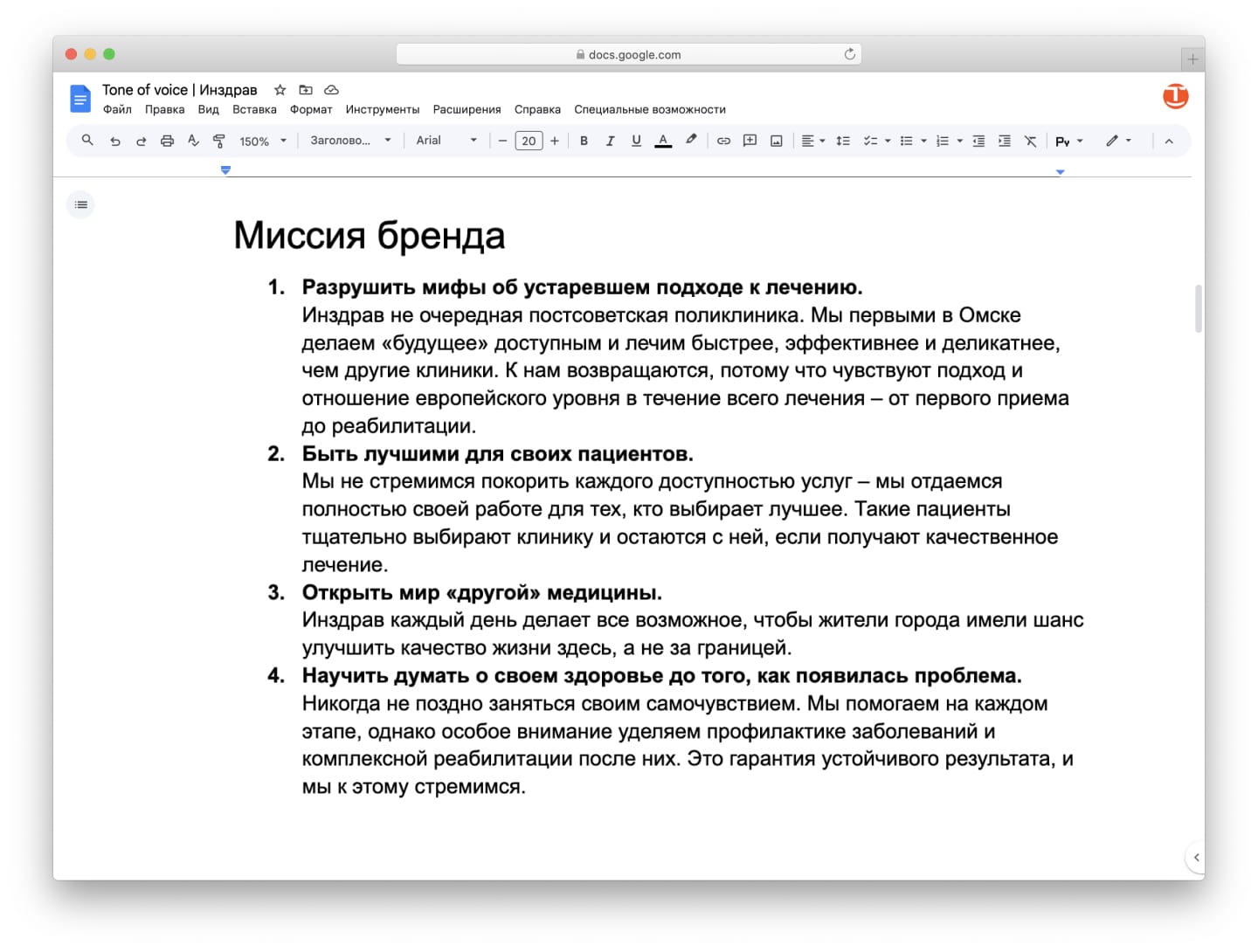Print the document
Viewport: 1258px width, 952px height.
coord(167,141)
